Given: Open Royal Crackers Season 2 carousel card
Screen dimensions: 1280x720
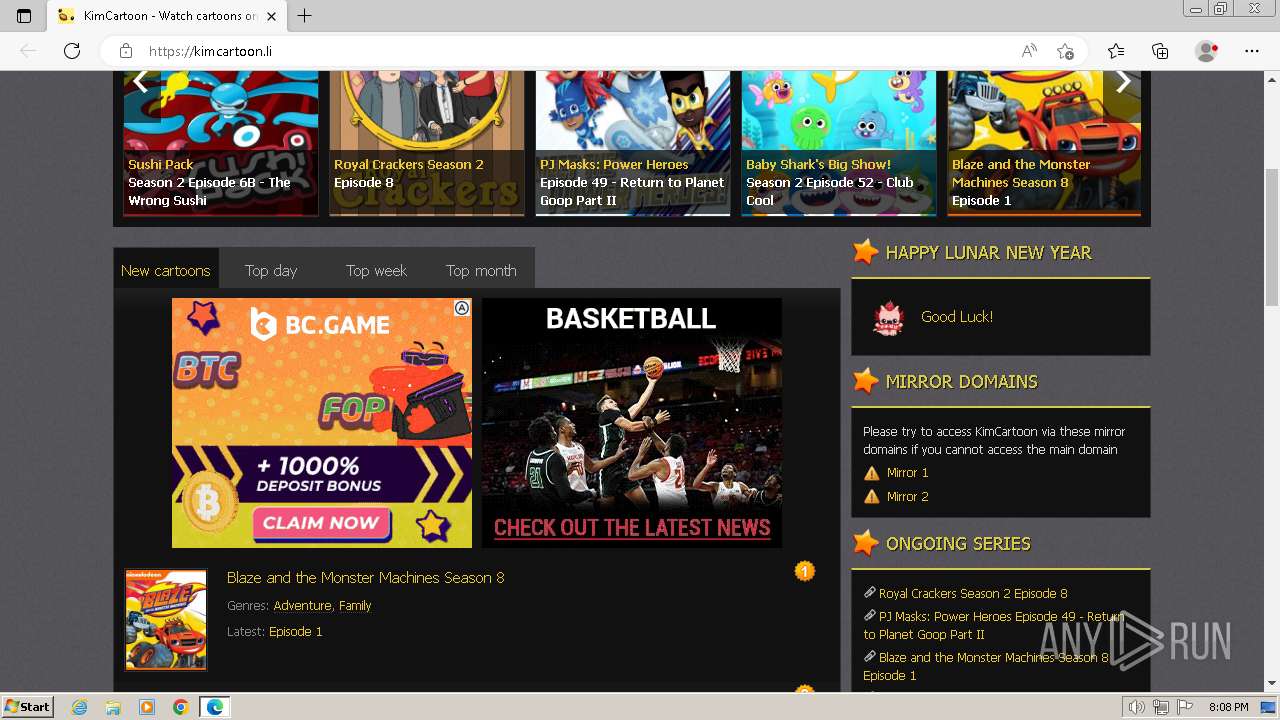Looking at the screenshot, I should [427, 143].
